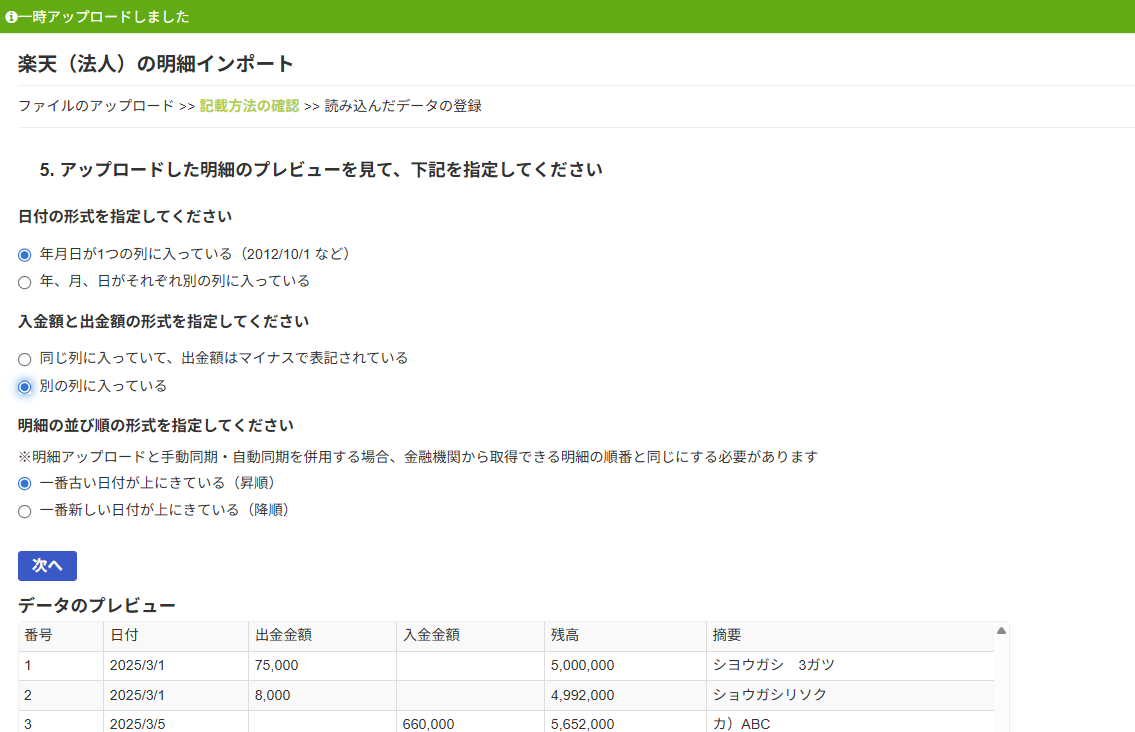Viewport: 1135px width, 732px height.
Task: Click the 入金金額 column header
Action: click(431, 636)
